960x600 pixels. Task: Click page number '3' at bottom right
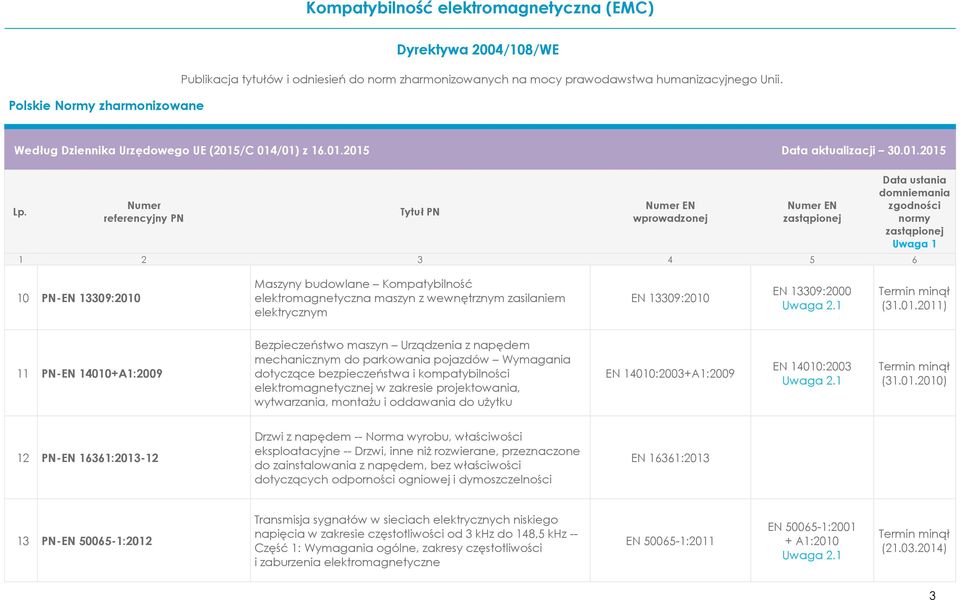(x=932, y=594)
